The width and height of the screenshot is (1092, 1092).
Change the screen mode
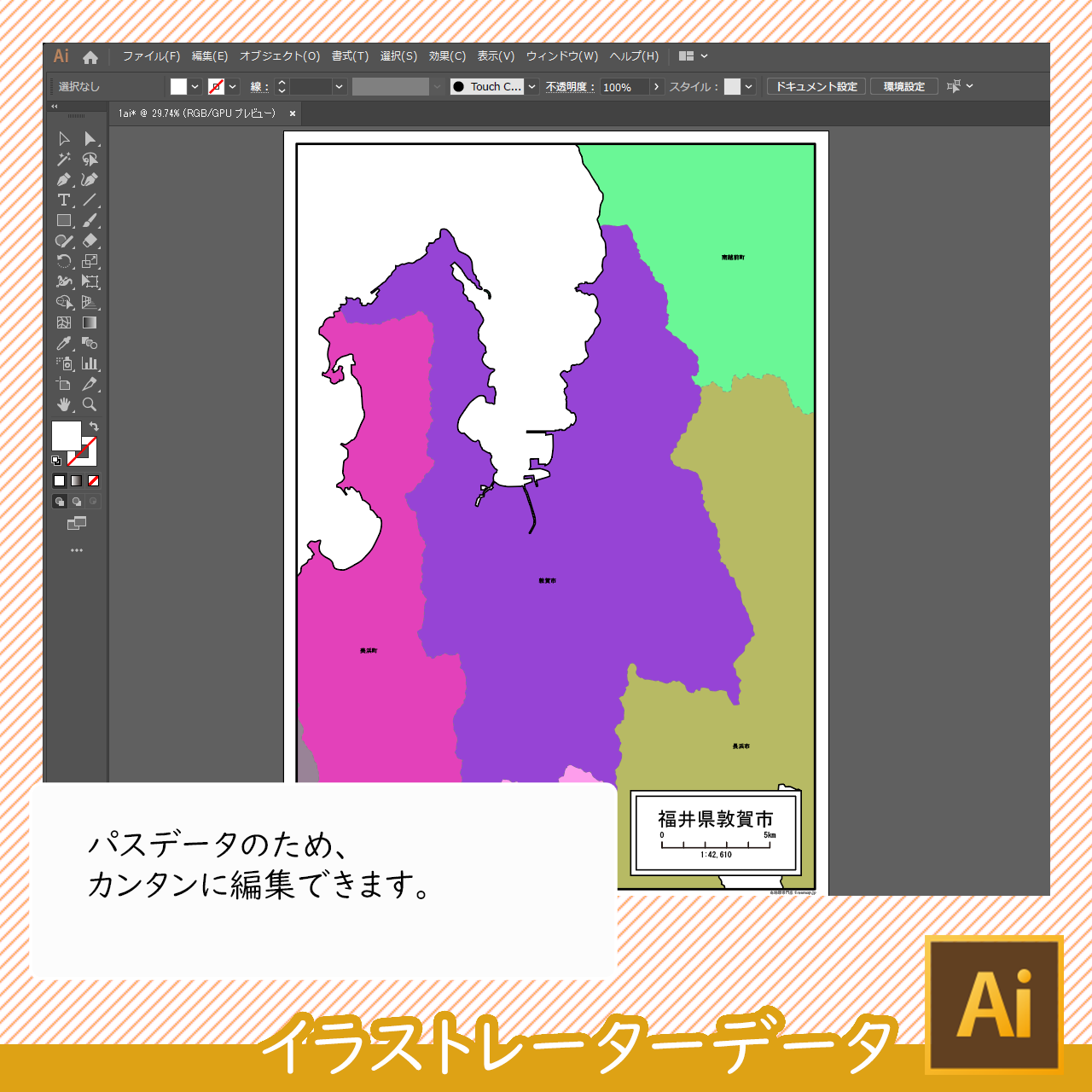tap(77, 523)
